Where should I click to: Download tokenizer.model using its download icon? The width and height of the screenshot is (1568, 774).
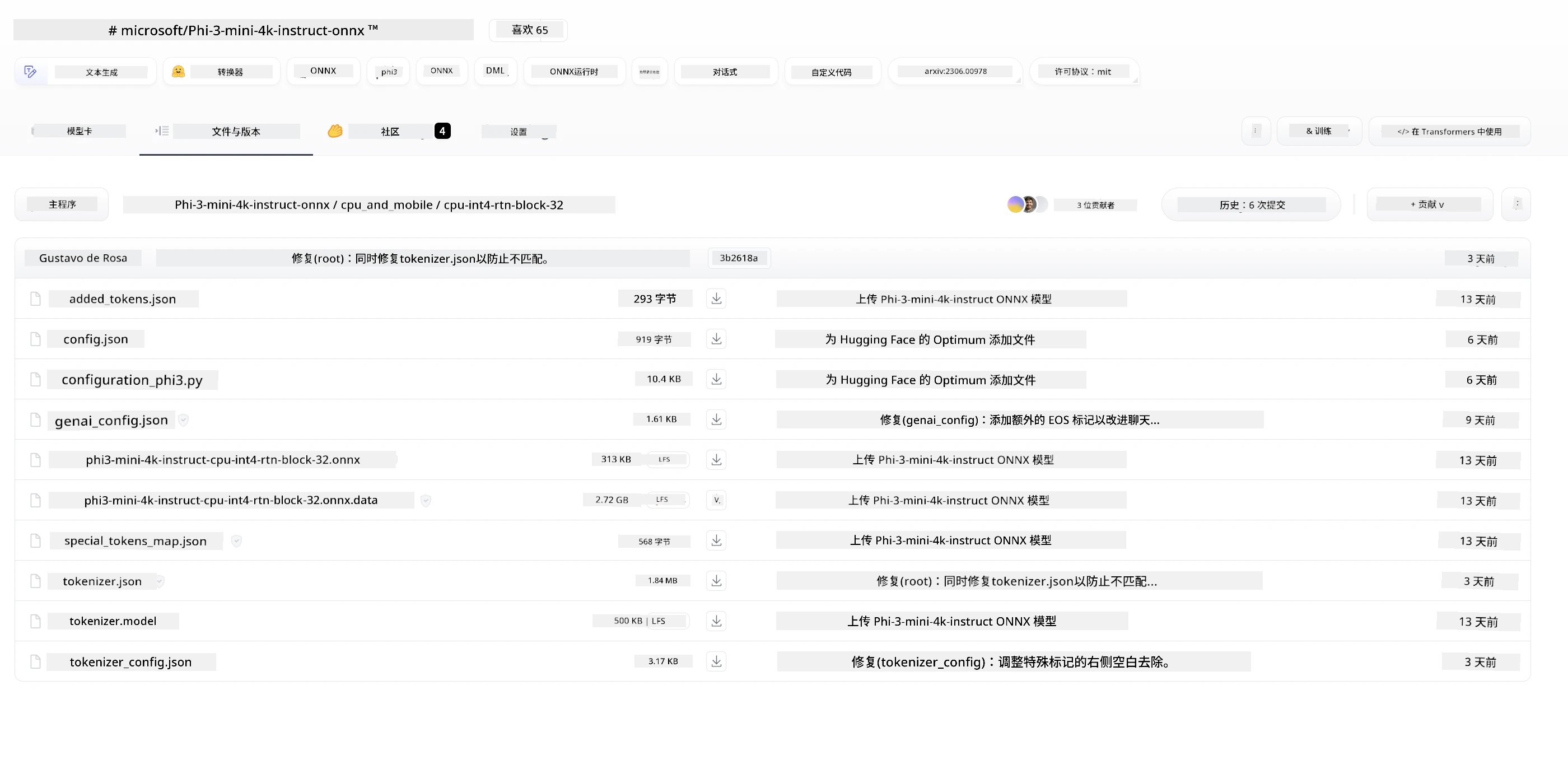click(x=716, y=621)
